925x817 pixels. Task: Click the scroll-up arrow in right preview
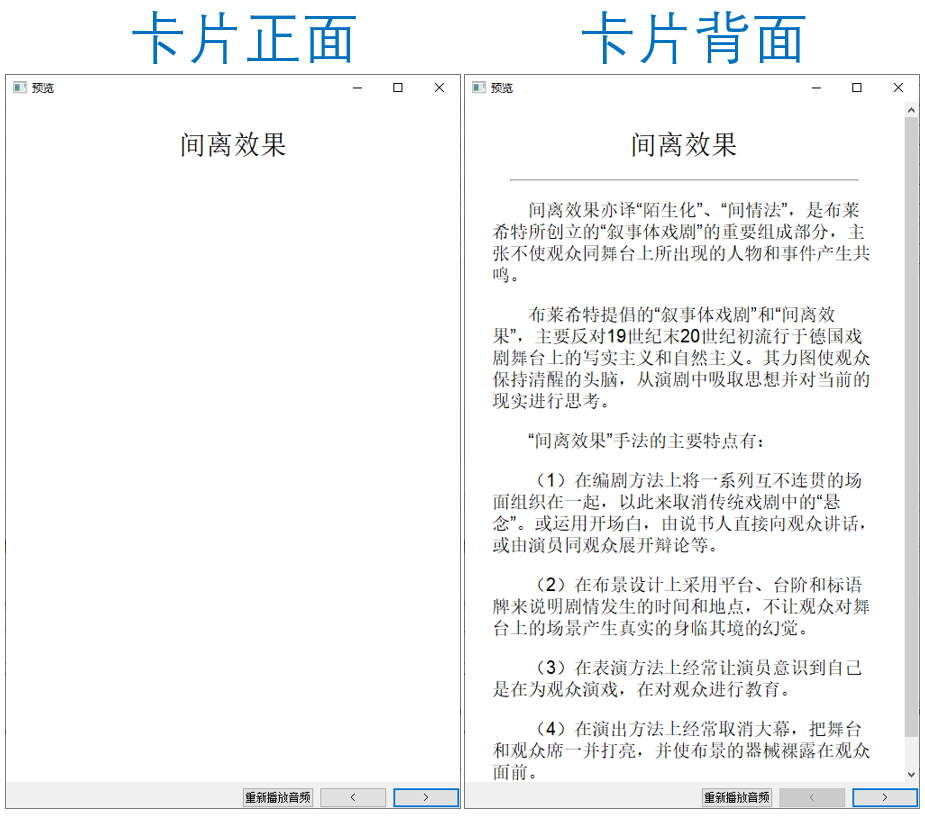(911, 110)
